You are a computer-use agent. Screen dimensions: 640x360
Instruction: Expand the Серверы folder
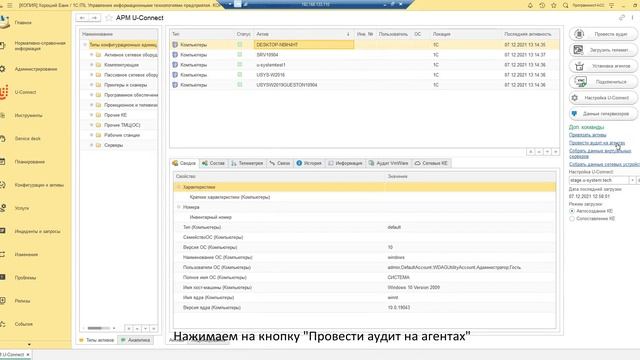(x=91, y=145)
